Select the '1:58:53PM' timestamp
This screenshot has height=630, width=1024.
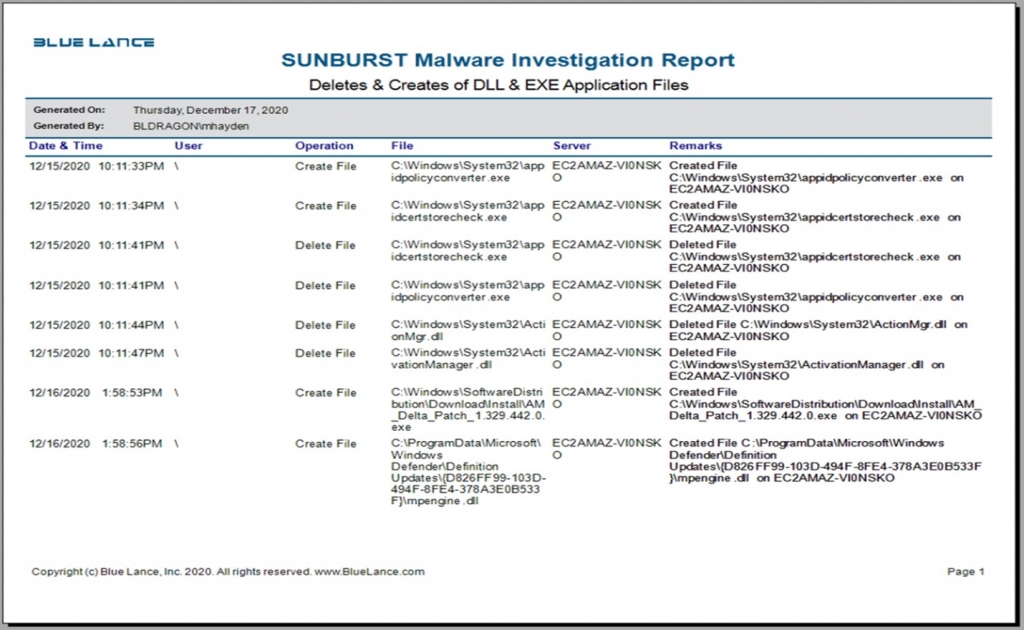133,392
